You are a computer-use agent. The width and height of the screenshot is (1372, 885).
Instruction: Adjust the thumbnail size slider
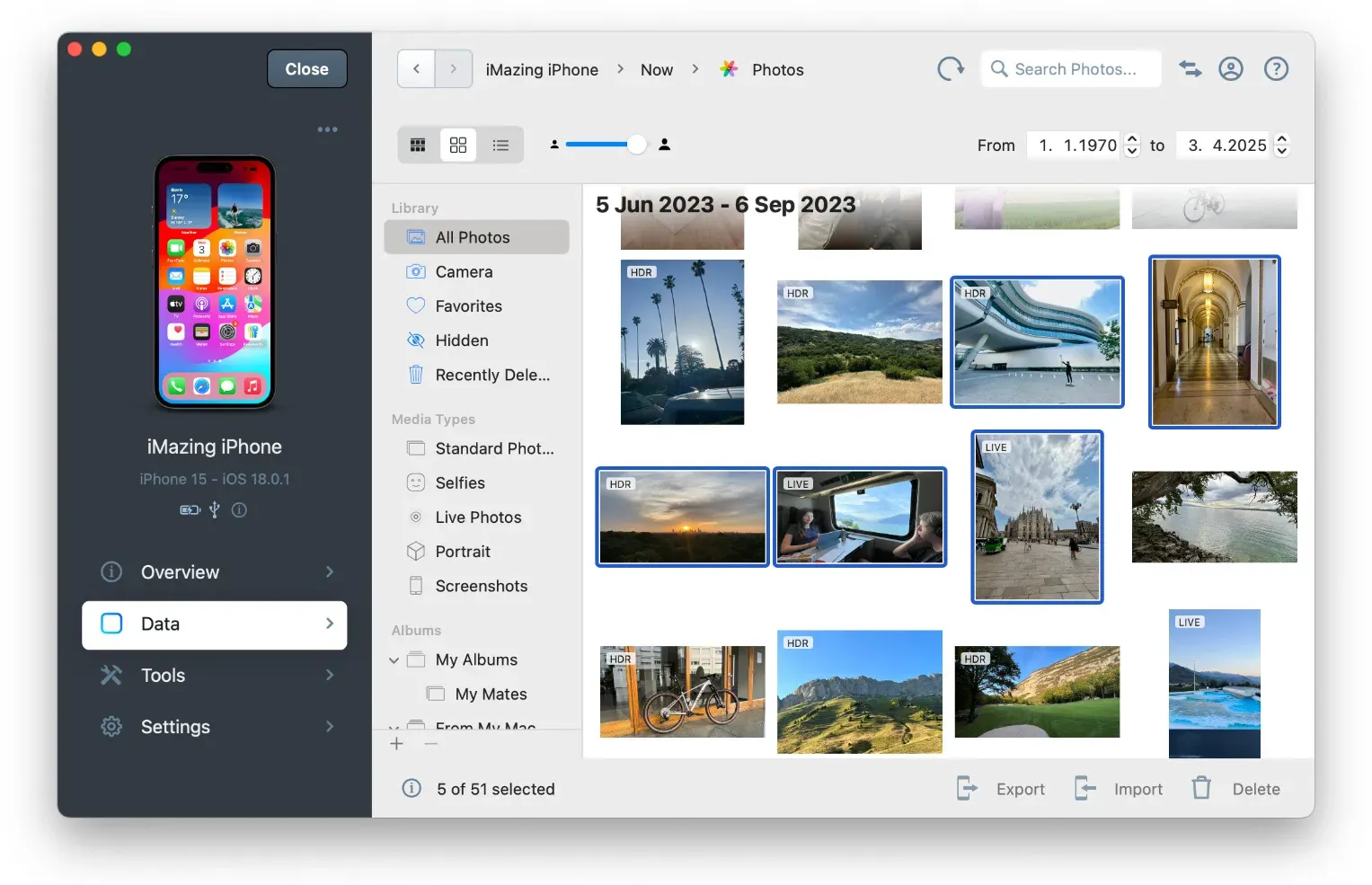637,144
